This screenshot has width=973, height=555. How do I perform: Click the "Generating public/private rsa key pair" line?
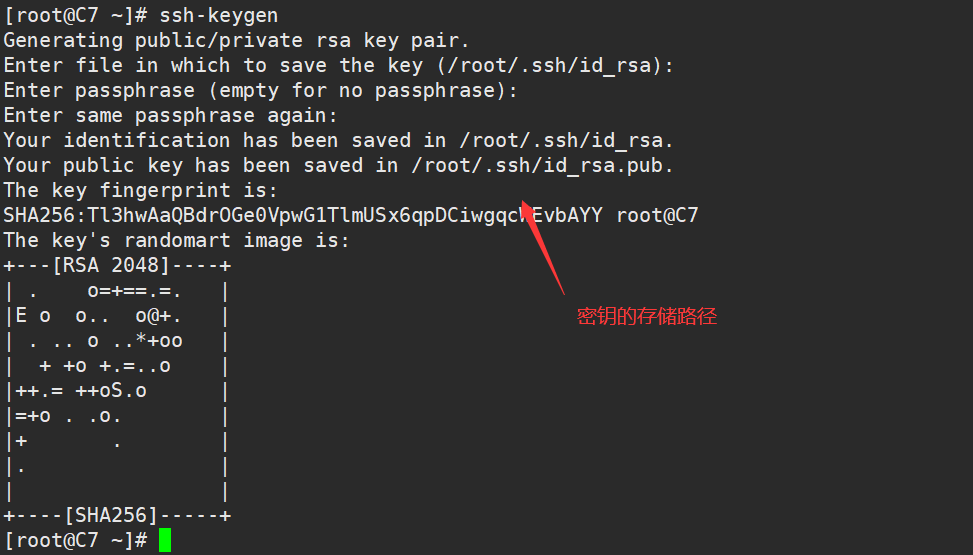point(236,41)
